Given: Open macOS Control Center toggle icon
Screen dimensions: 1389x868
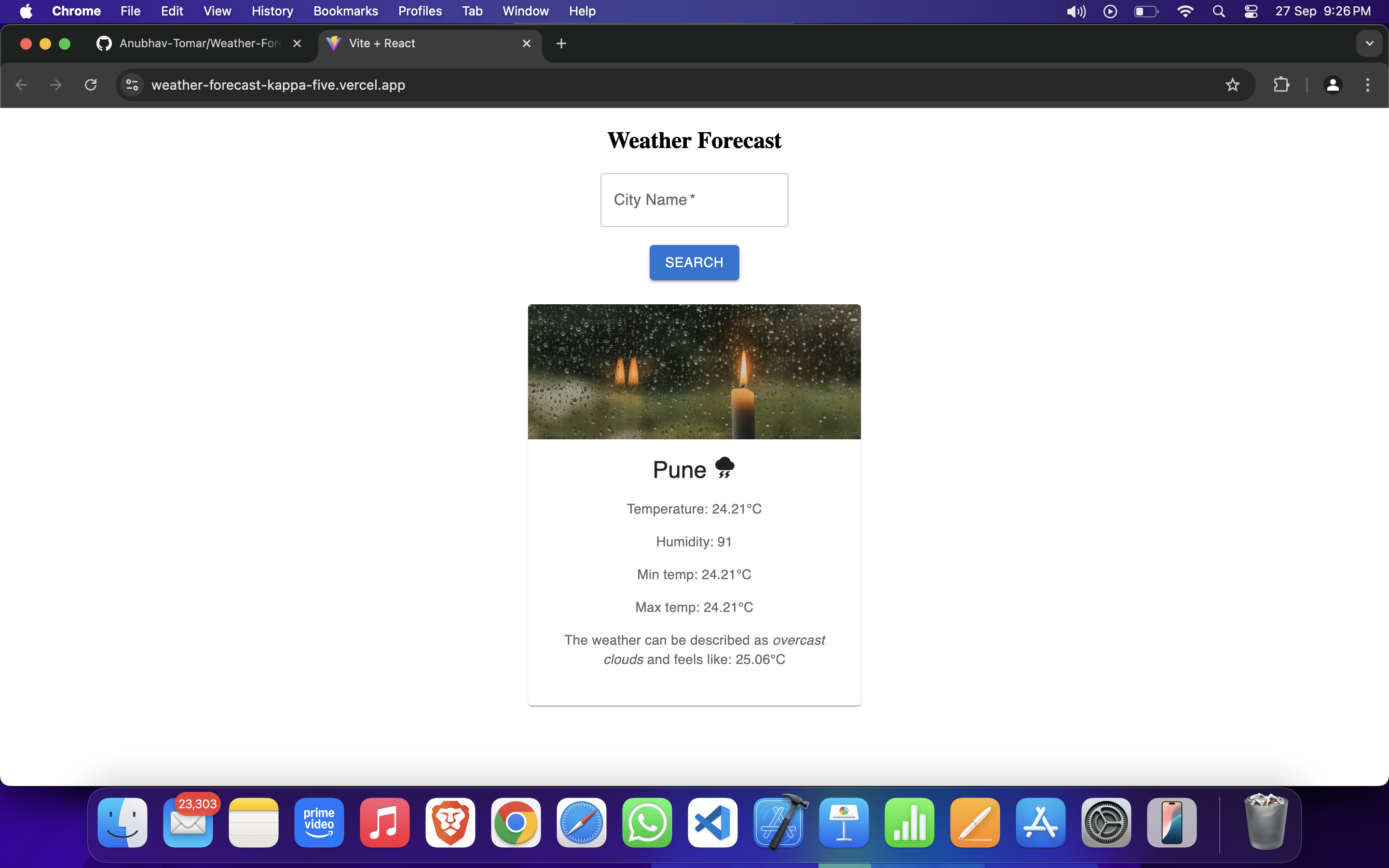Looking at the screenshot, I should 1251,12.
